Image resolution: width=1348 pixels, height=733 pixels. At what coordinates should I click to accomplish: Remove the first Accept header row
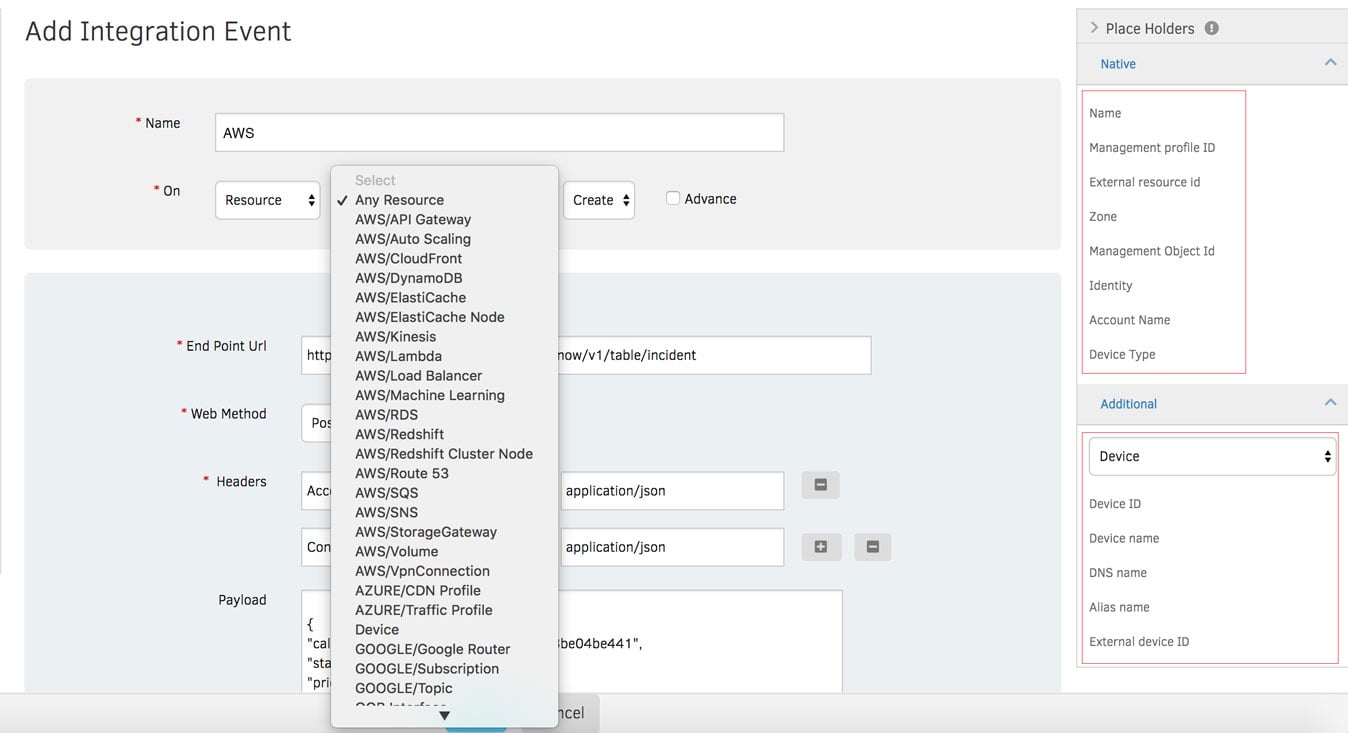(821, 485)
